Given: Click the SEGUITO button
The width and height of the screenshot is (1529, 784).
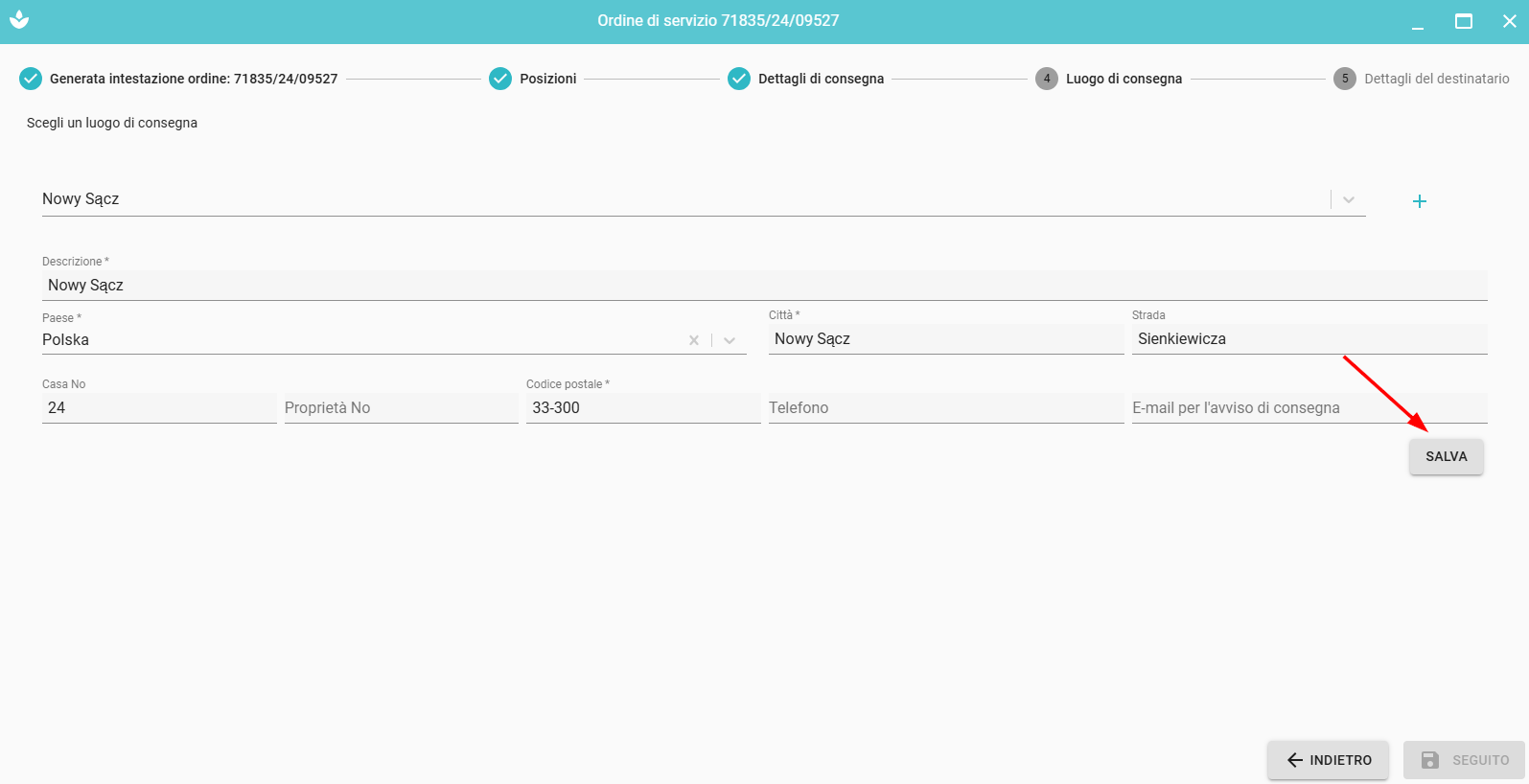Looking at the screenshot, I should click(1464, 760).
